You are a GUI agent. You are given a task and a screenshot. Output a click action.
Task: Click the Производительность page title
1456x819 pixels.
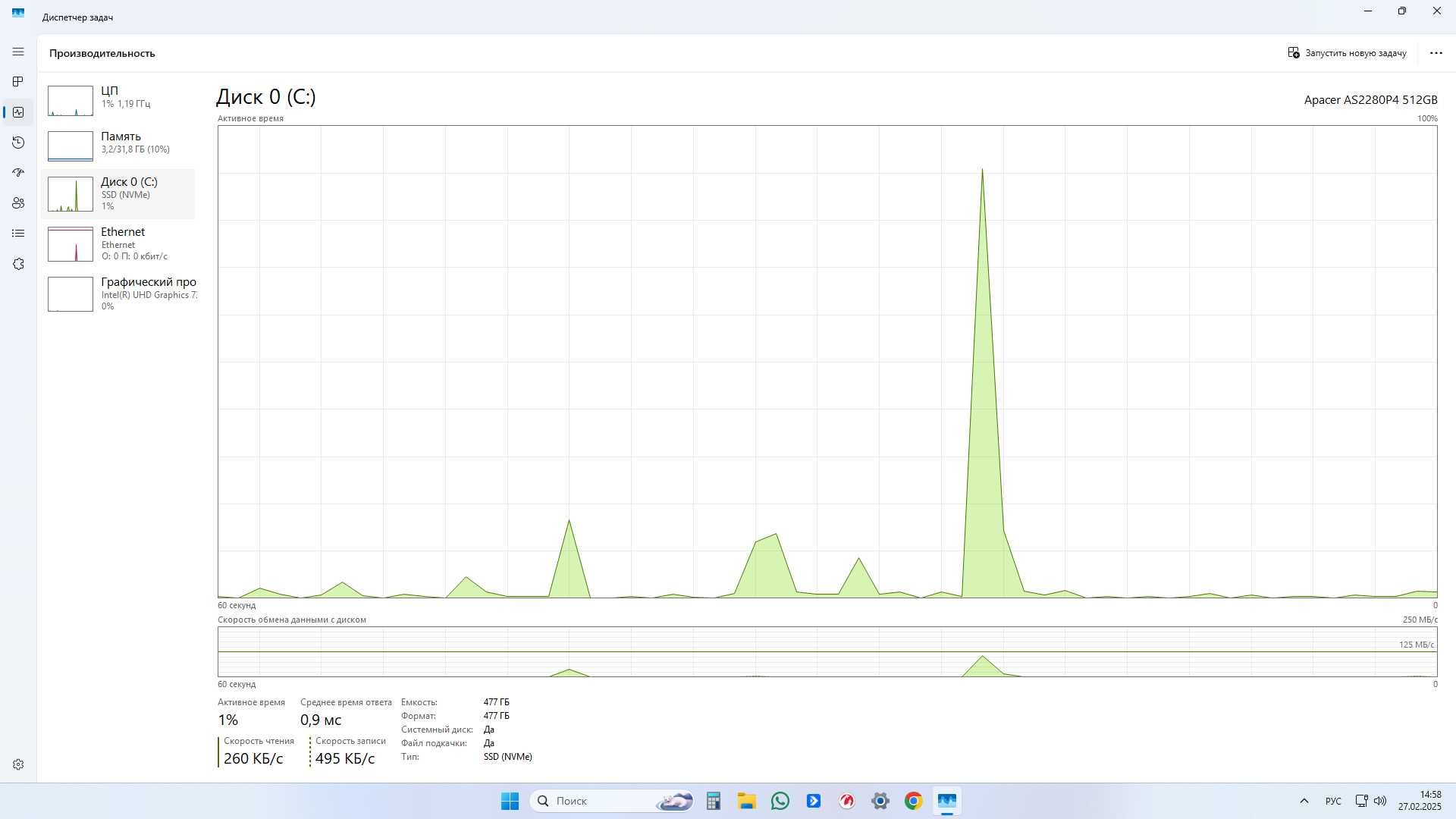click(x=102, y=53)
